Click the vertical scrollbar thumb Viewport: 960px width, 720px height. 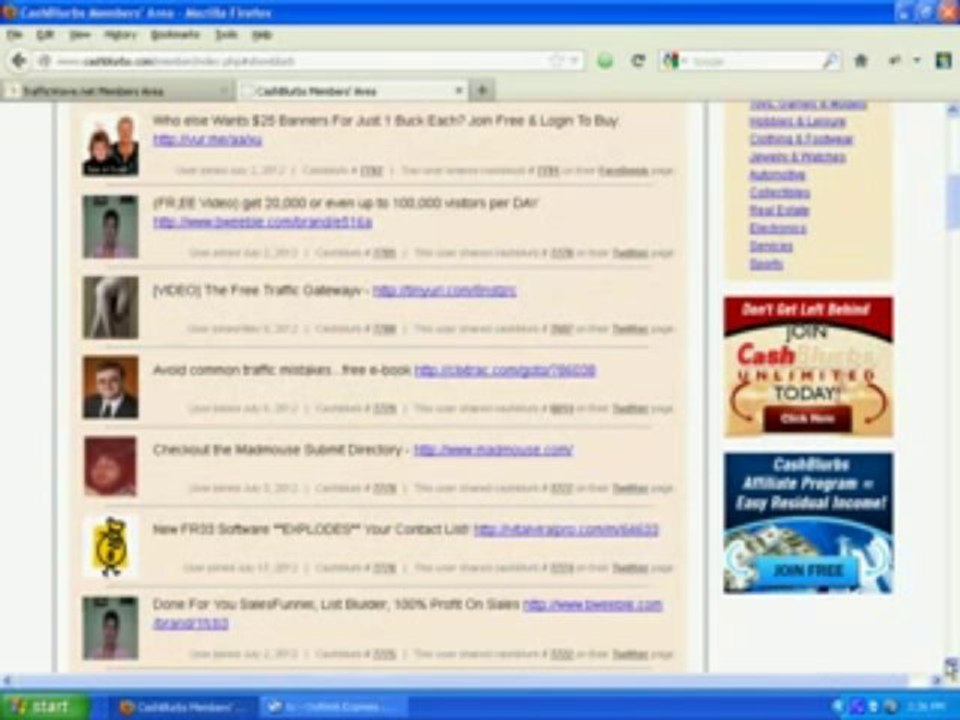pos(953,204)
